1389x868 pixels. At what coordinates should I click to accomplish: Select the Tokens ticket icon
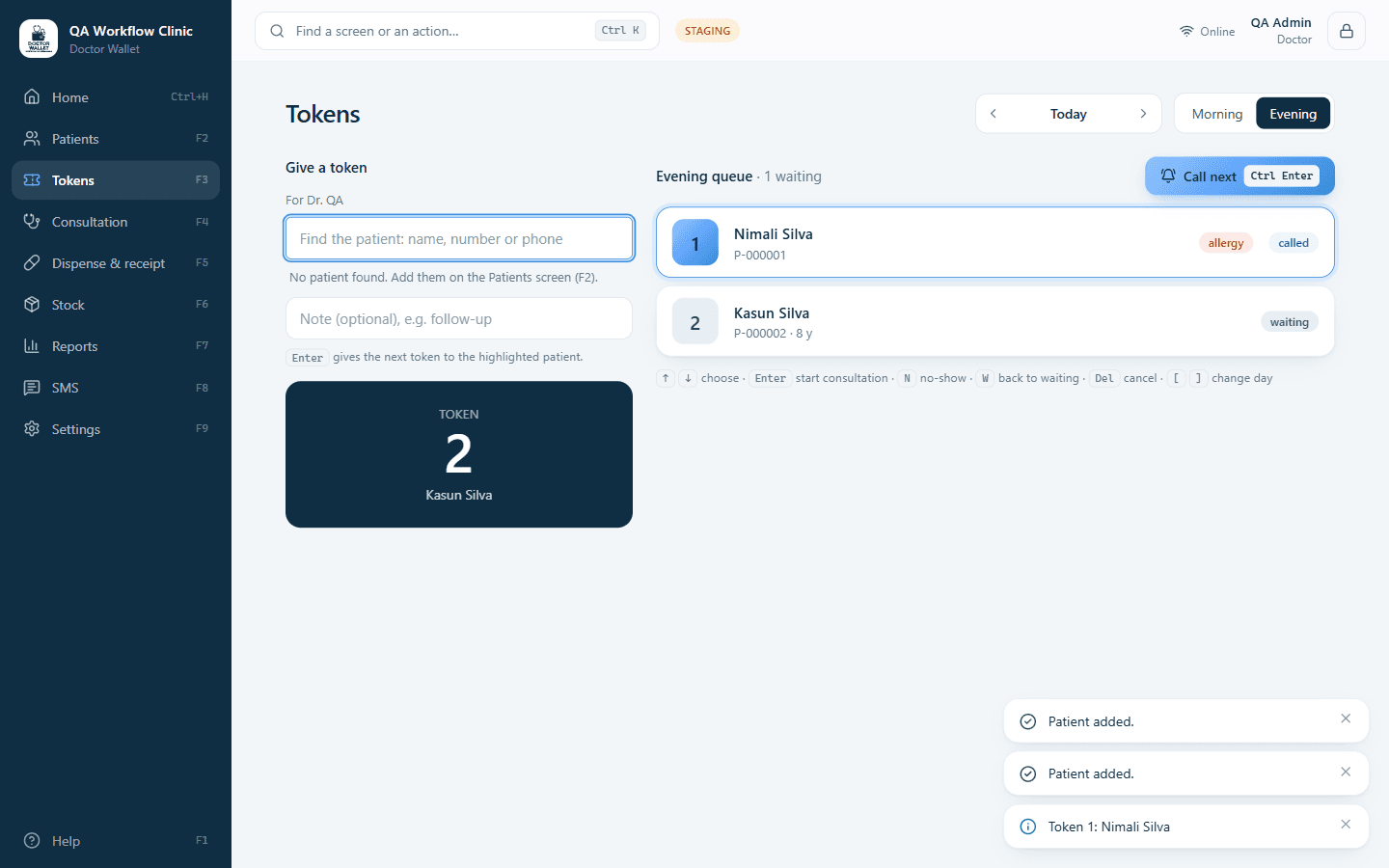tap(32, 179)
